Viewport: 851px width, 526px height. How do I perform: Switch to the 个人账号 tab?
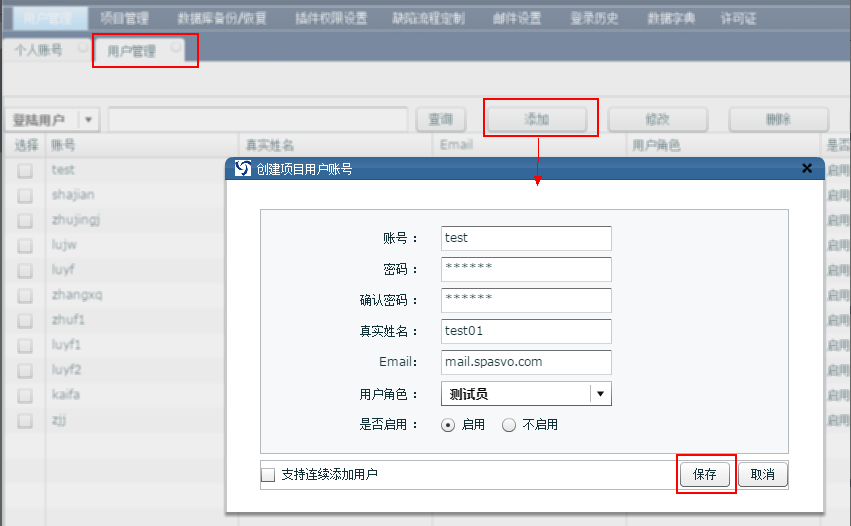pyautogui.click(x=38, y=50)
